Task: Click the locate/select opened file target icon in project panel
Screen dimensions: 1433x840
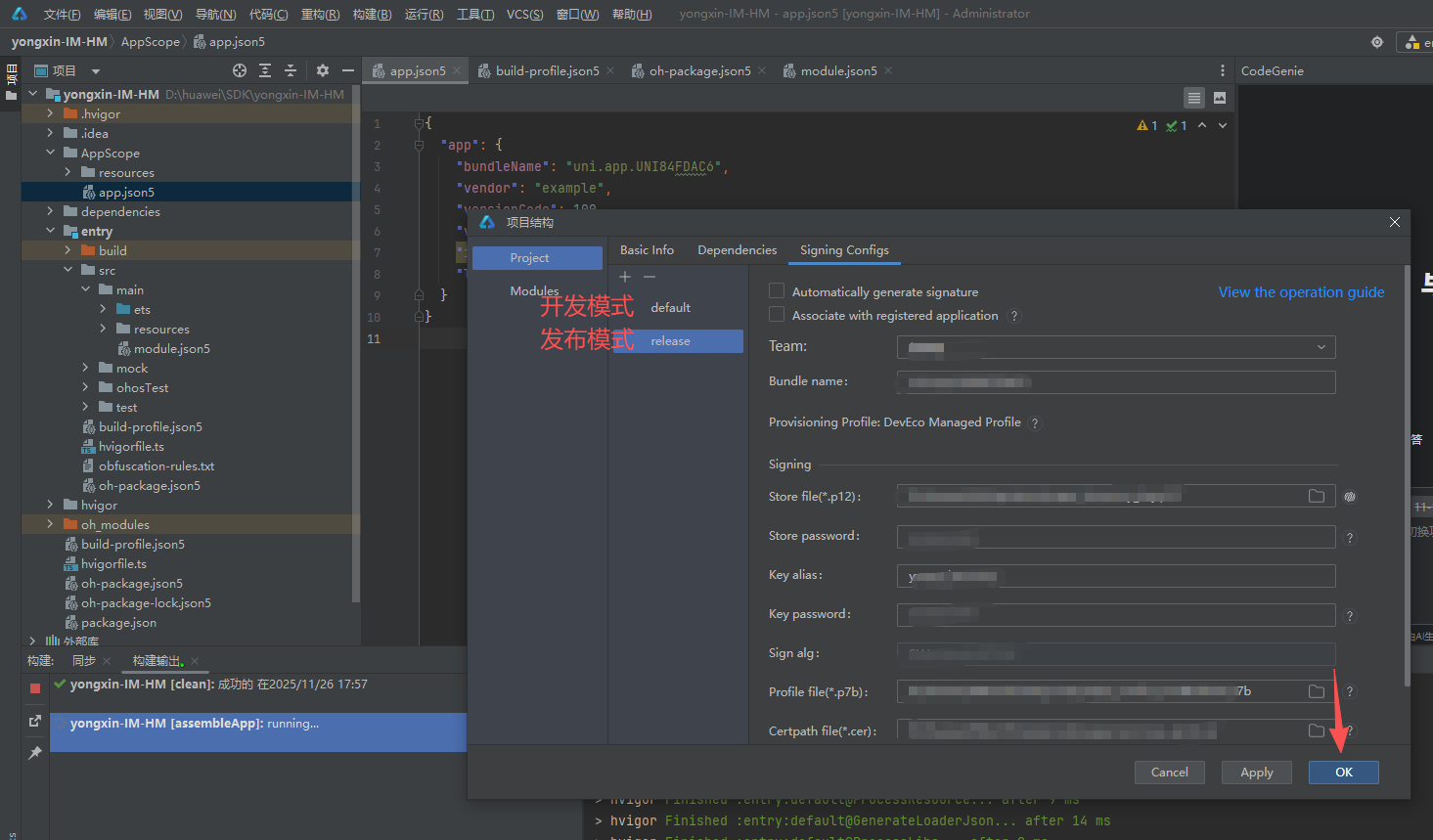Action: 240,70
